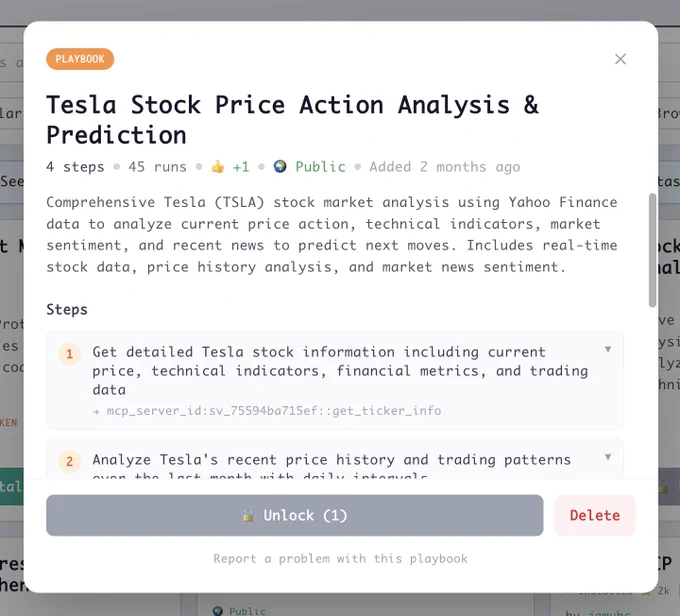The width and height of the screenshot is (680, 616).
Task: Click background globe icon beneath the dialog
Action: click(218, 611)
